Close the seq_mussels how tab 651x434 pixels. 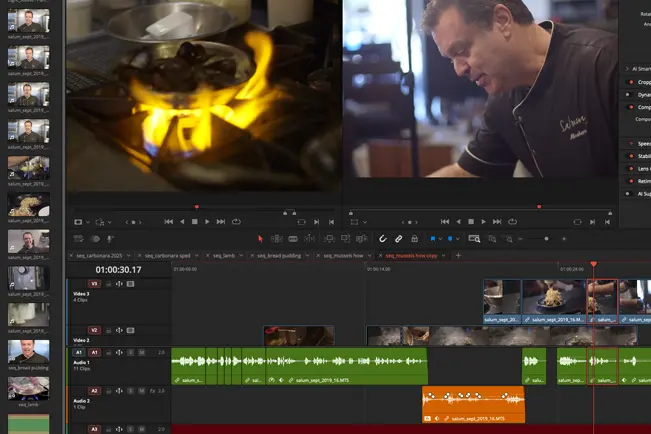click(x=318, y=255)
